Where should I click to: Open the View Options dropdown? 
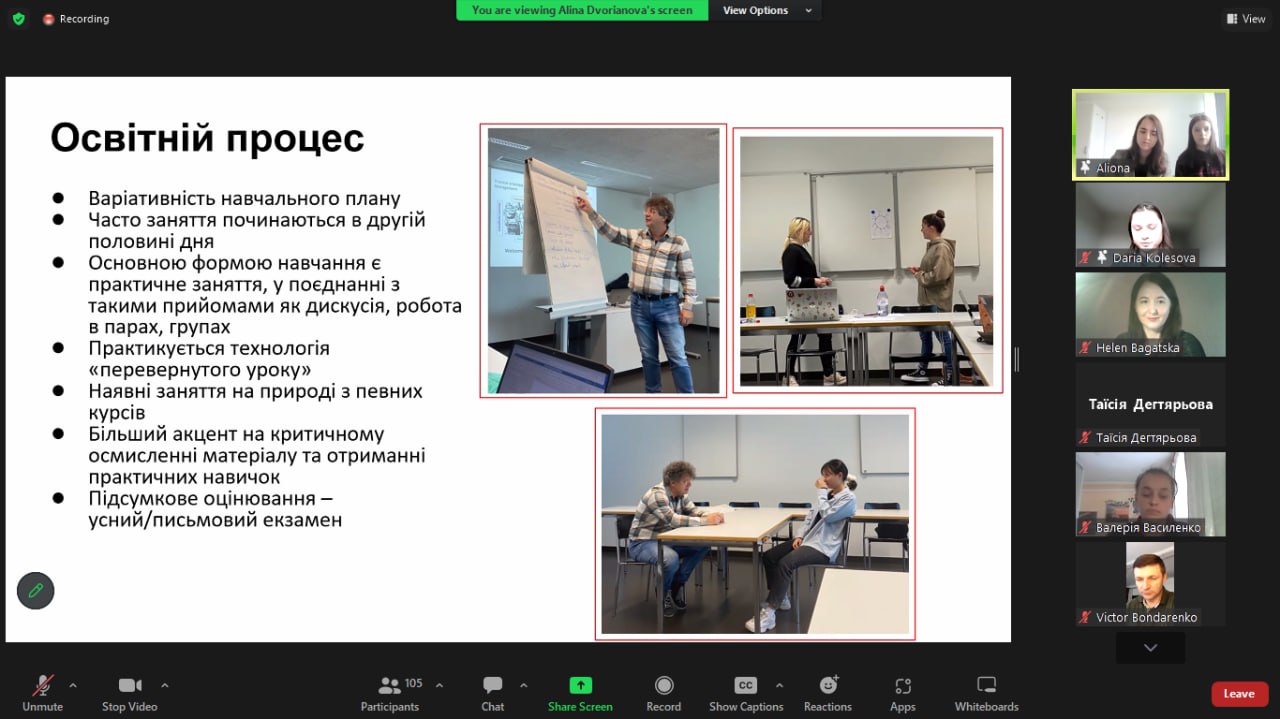tap(767, 10)
